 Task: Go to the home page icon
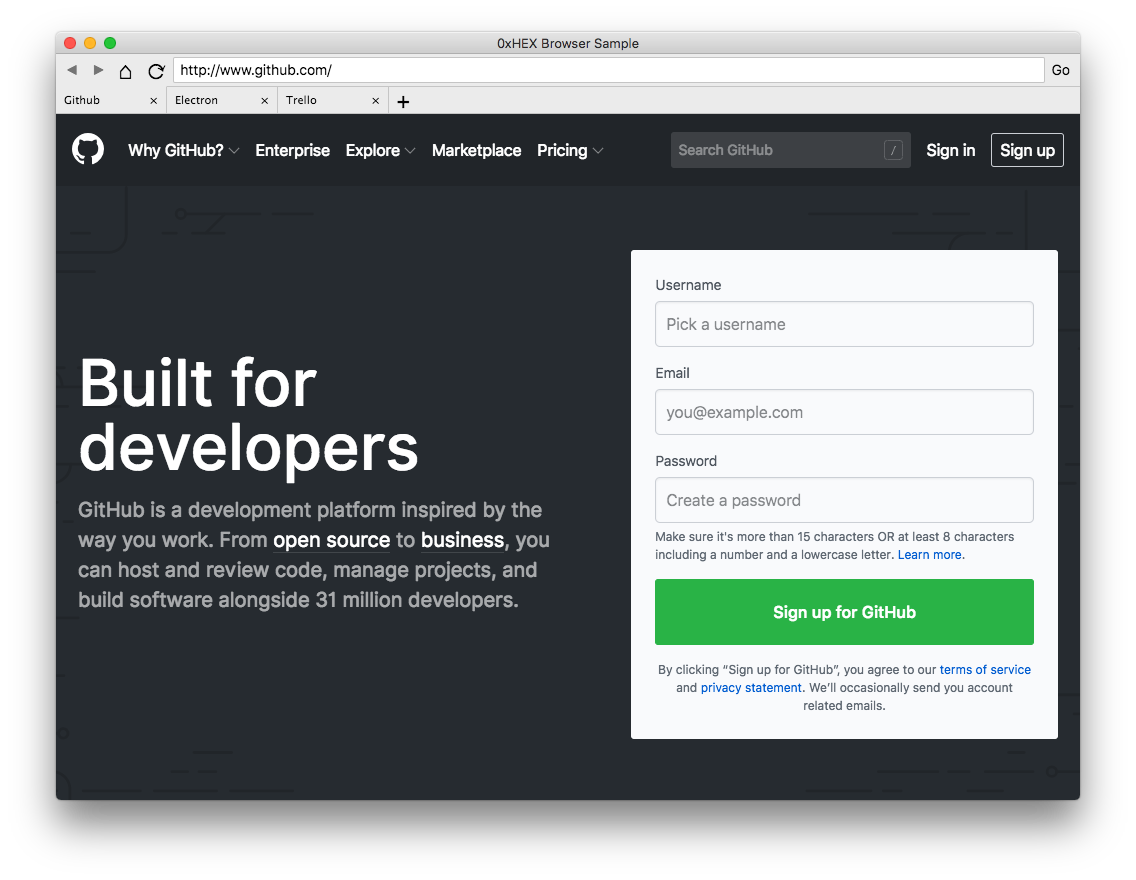coord(125,71)
